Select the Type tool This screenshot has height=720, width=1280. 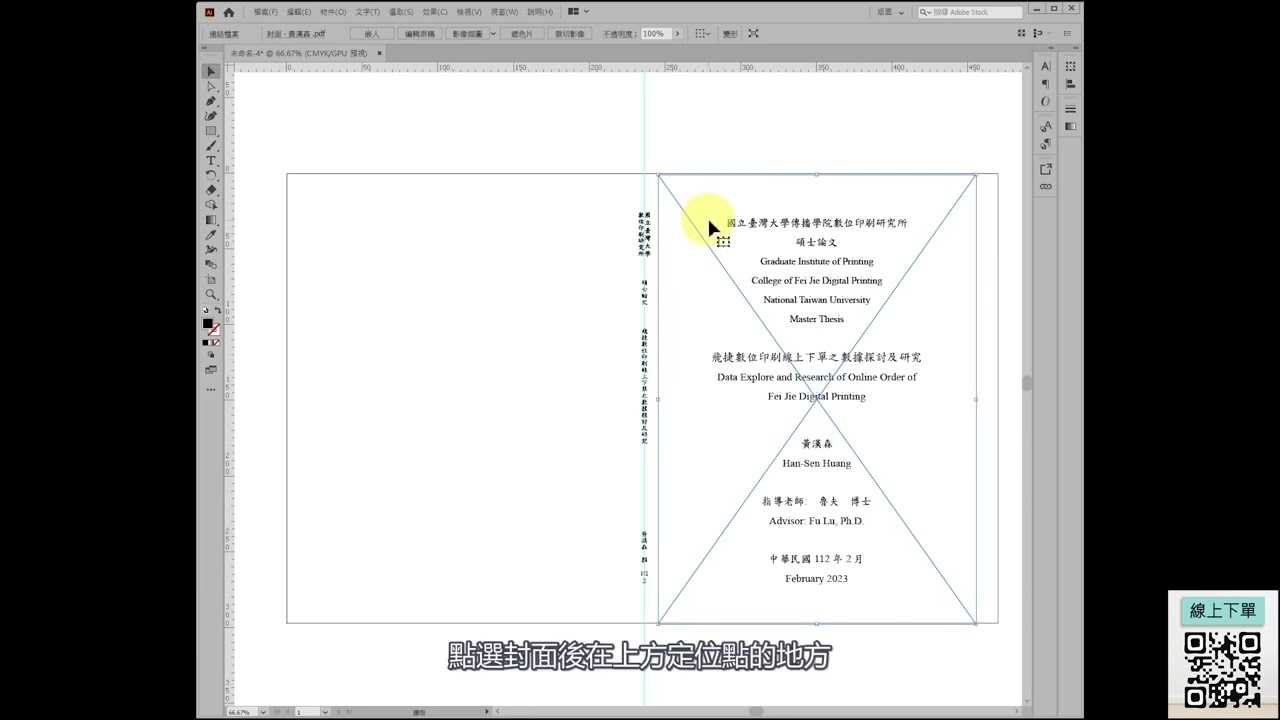[x=211, y=160]
